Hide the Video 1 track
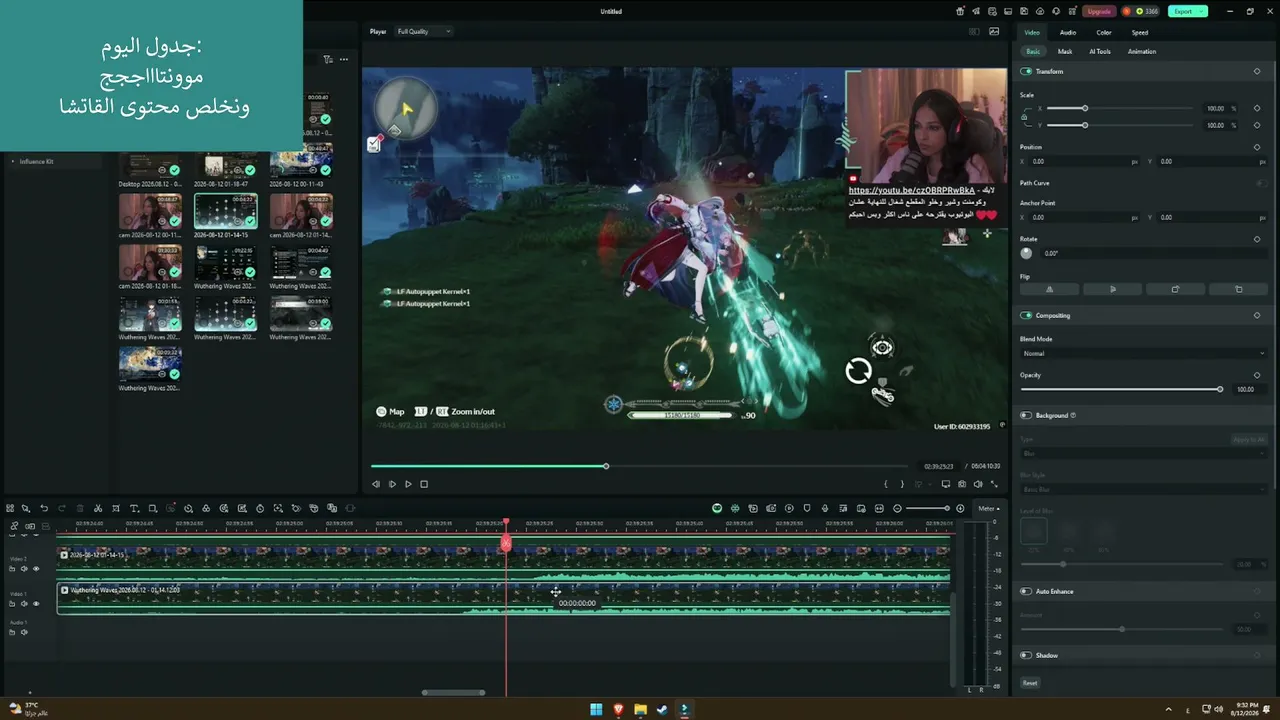The height and width of the screenshot is (720, 1280). 36,604
